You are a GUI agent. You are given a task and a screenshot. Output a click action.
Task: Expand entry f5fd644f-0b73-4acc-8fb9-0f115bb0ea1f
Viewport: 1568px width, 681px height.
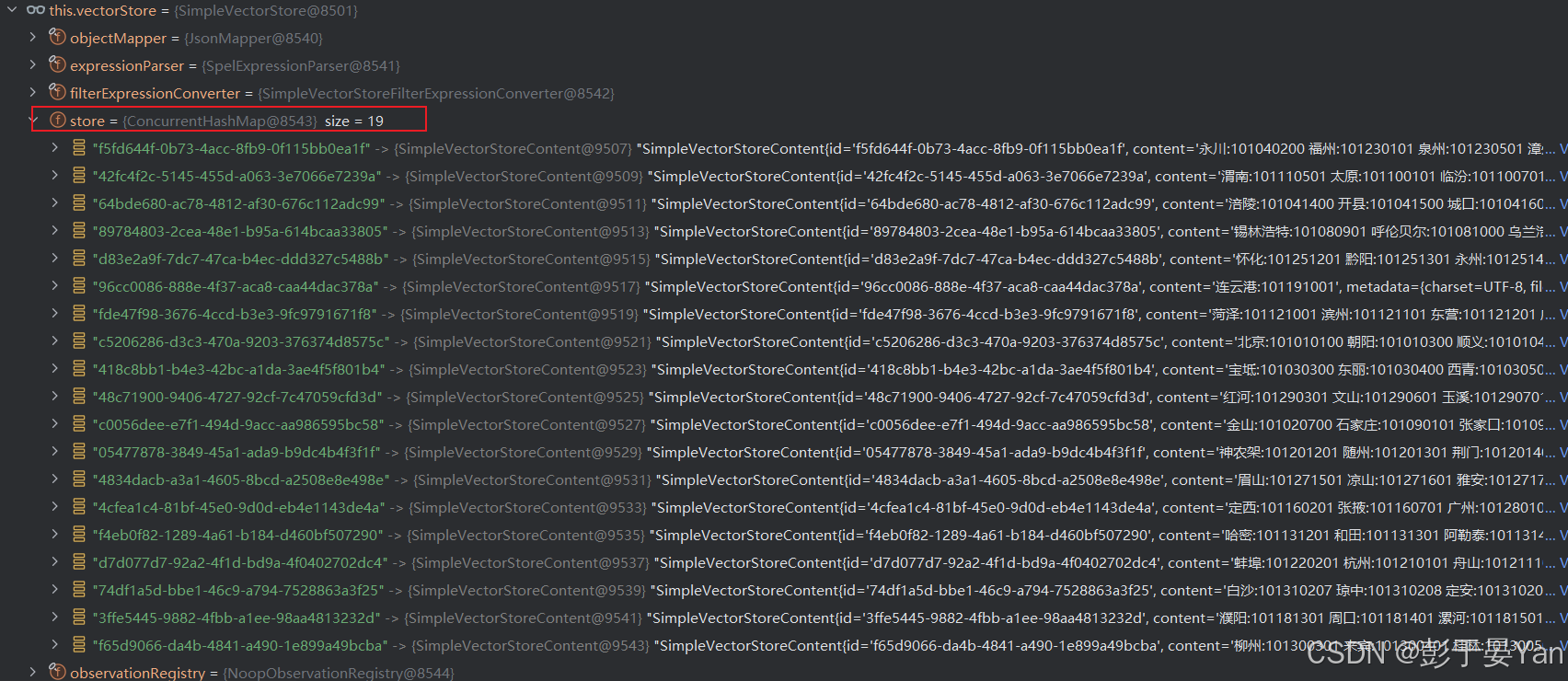coord(55,148)
